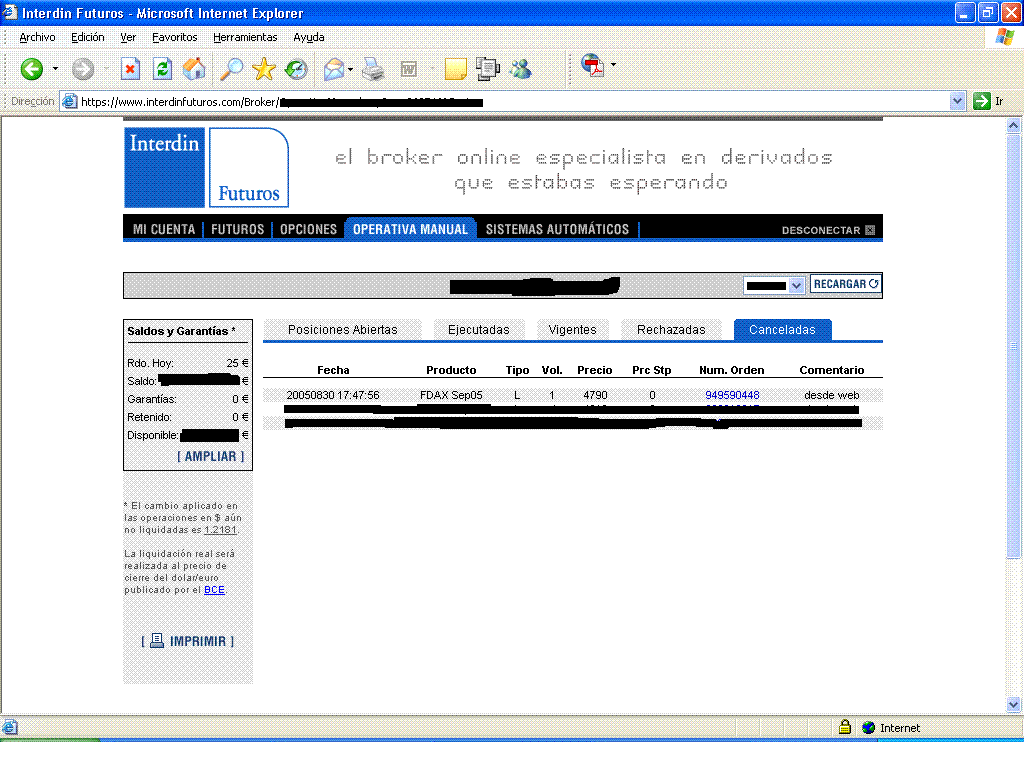The height and width of the screenshot is (768, 1024).
Task: Click the Adobe PDF converter icon
Action: click(592, 65)
